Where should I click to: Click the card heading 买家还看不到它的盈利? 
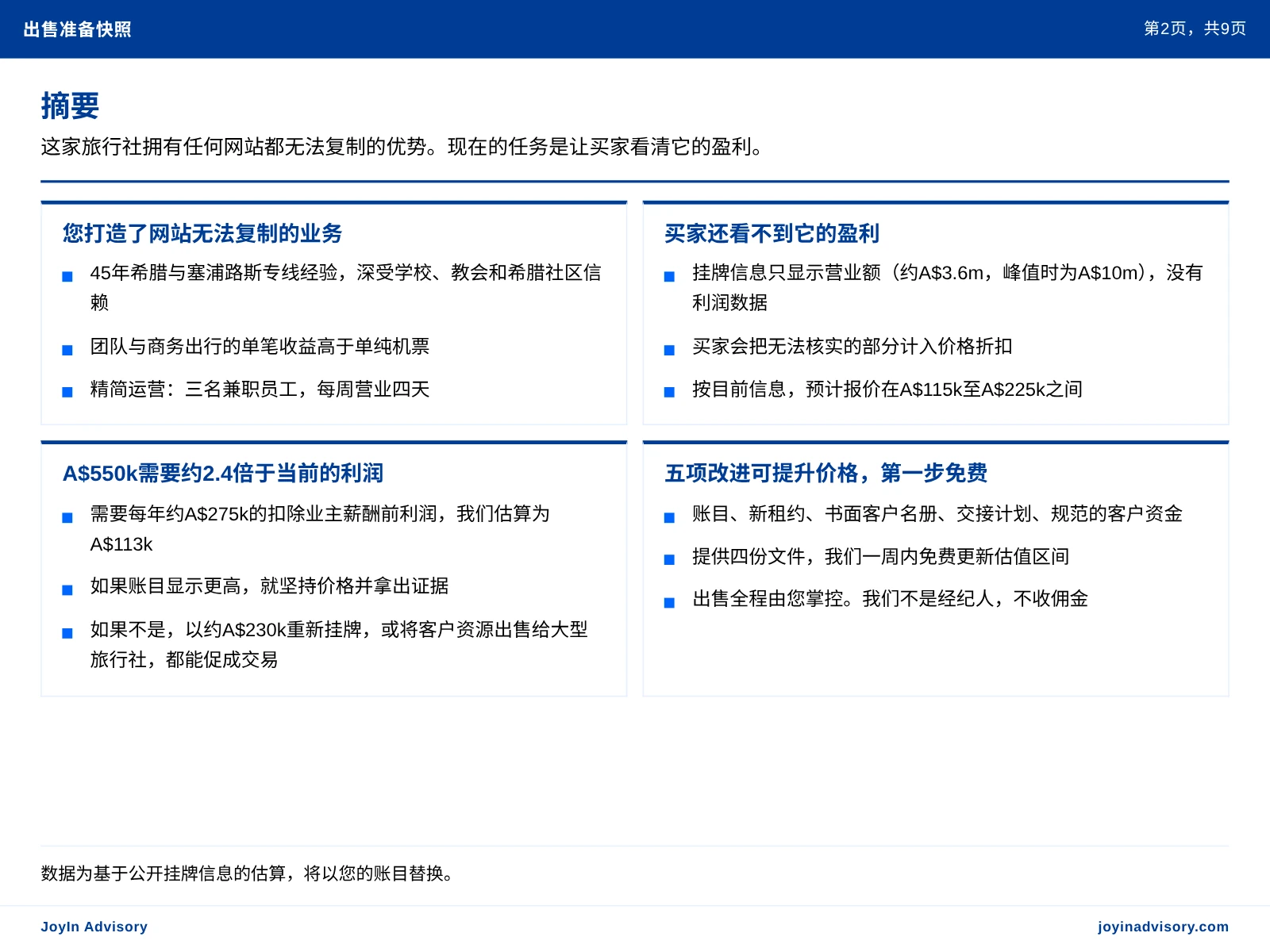pos(772,233)
